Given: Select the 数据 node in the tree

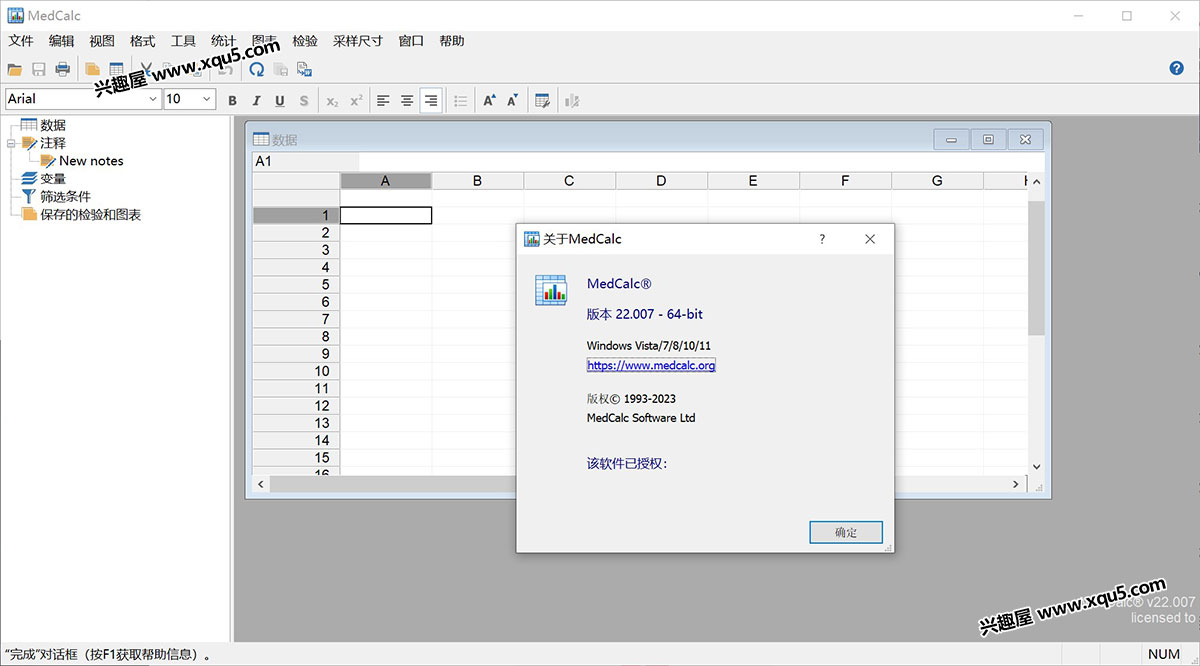Looking at the screenshot, I should pos(53,125).
